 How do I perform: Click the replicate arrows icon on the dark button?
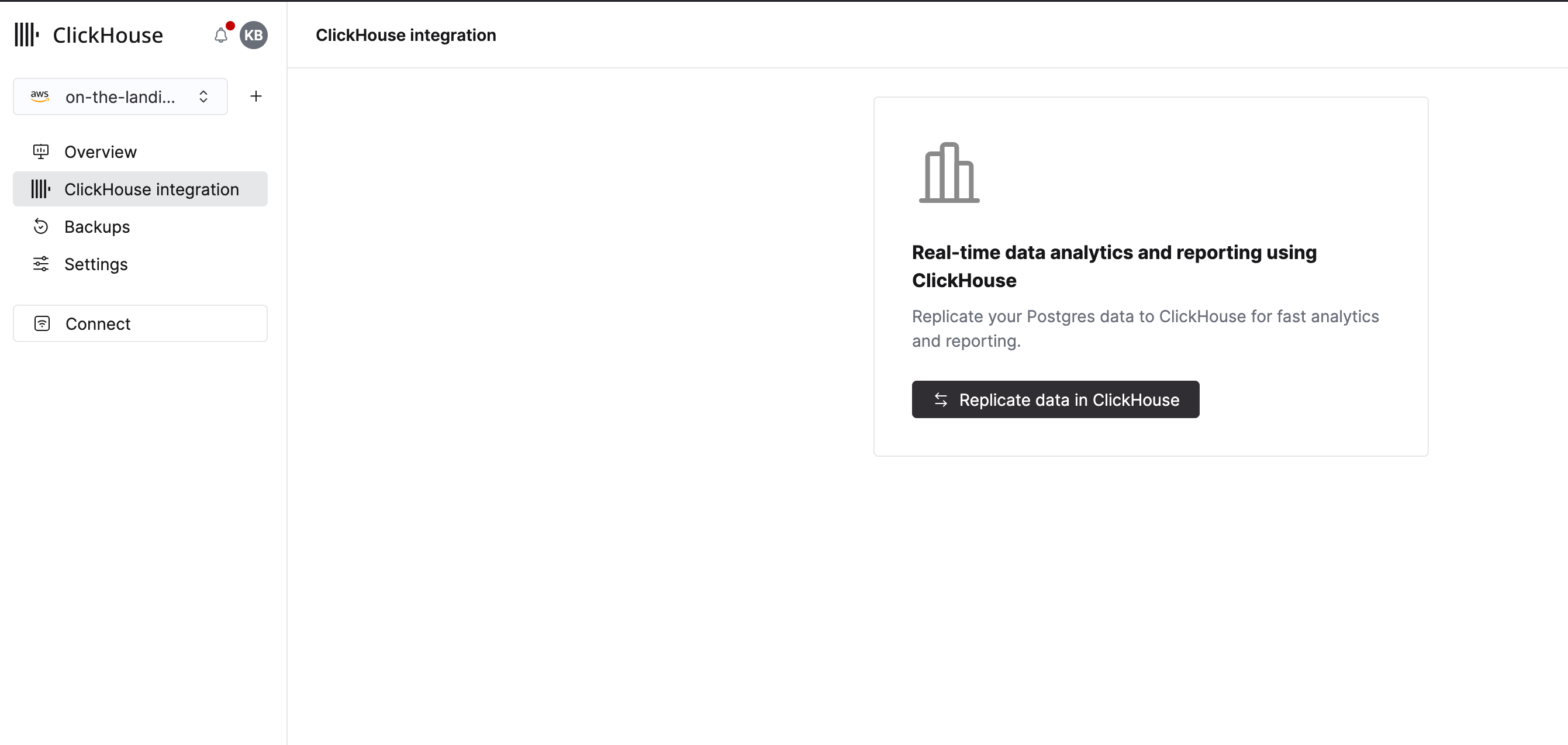[941, 399]
